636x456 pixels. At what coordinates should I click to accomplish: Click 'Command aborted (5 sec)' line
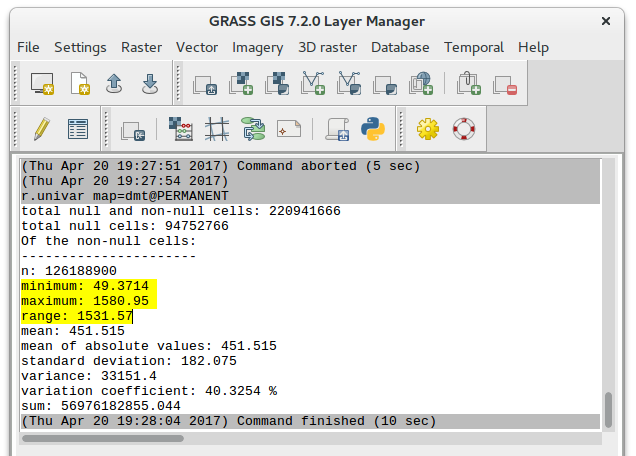[221, 166]
